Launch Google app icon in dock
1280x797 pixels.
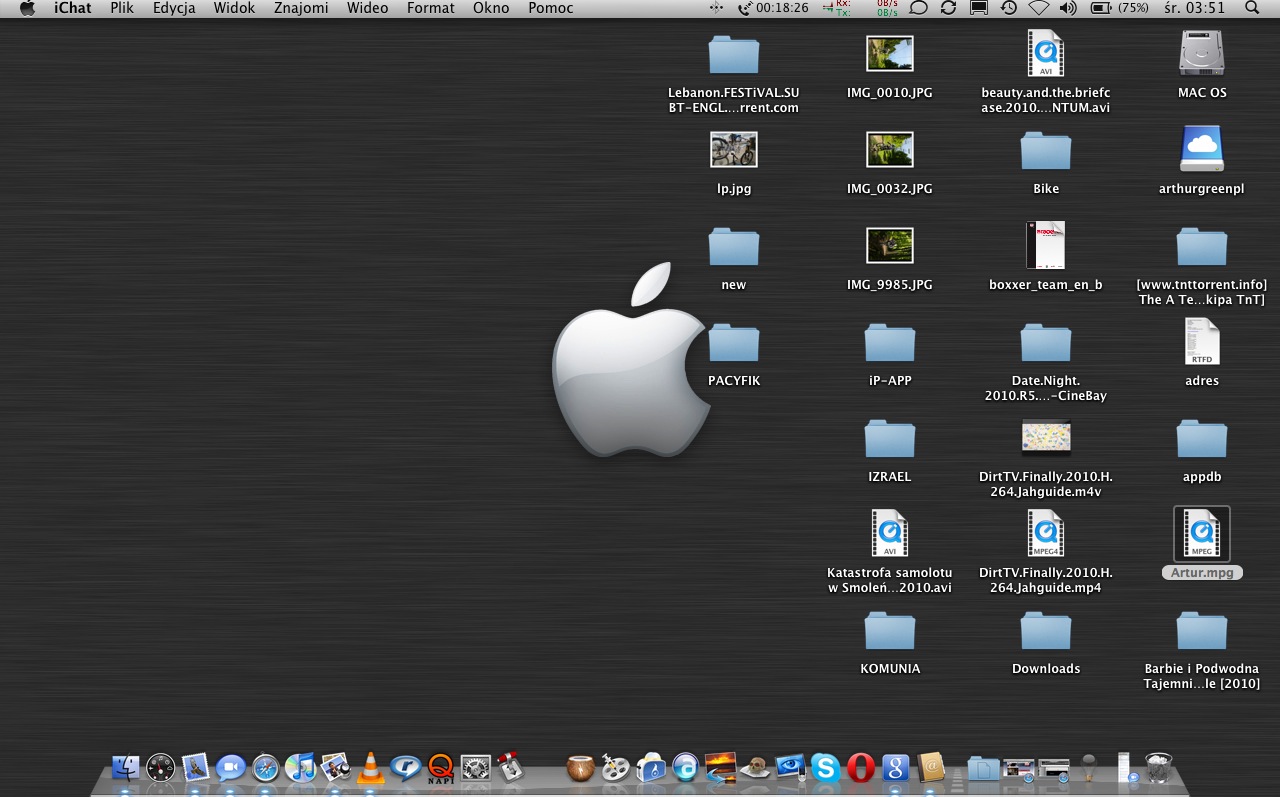[x=895, y=767]
